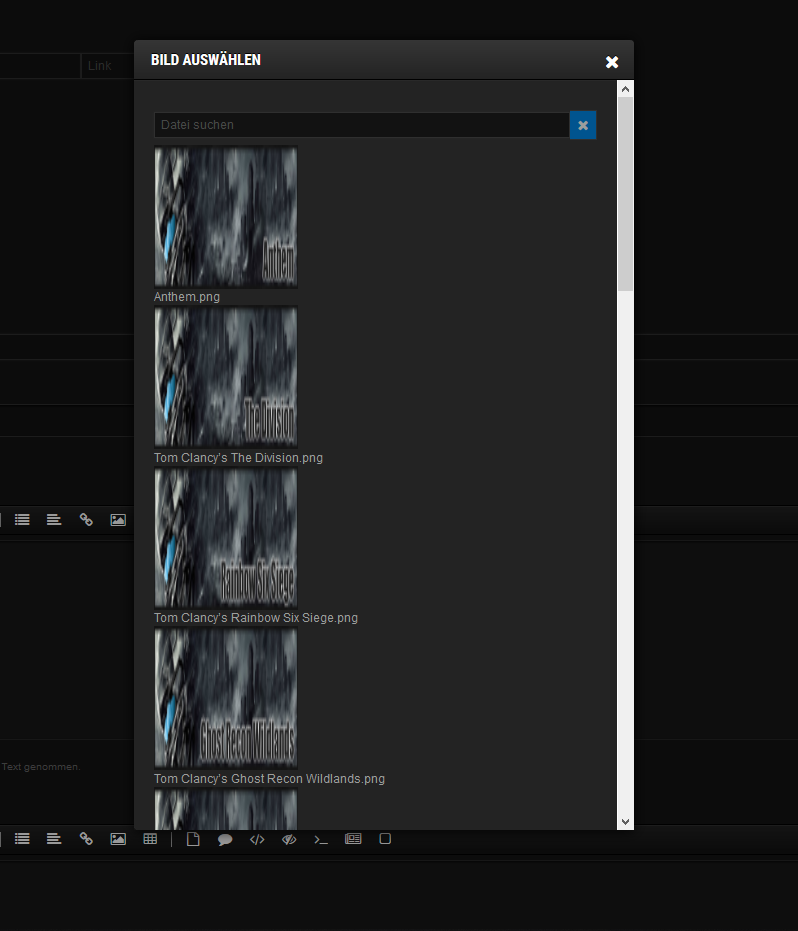This screenshot has height=931, width=798.
Task: Click the speech bubble quote icon
Action: coord(225,840)
